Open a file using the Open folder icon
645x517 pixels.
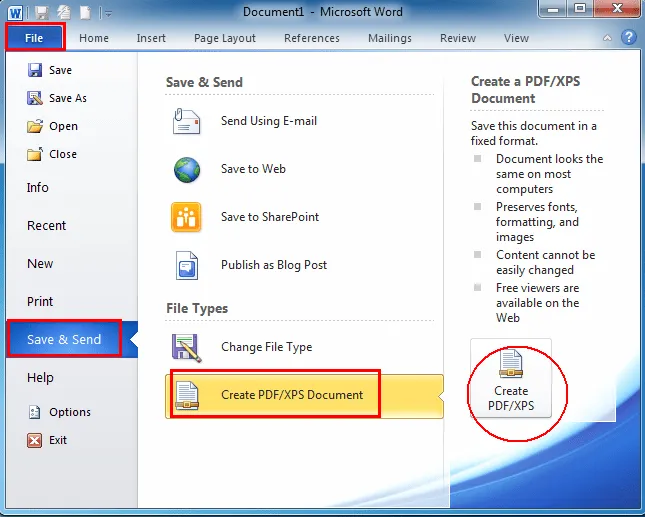[34, 126]
